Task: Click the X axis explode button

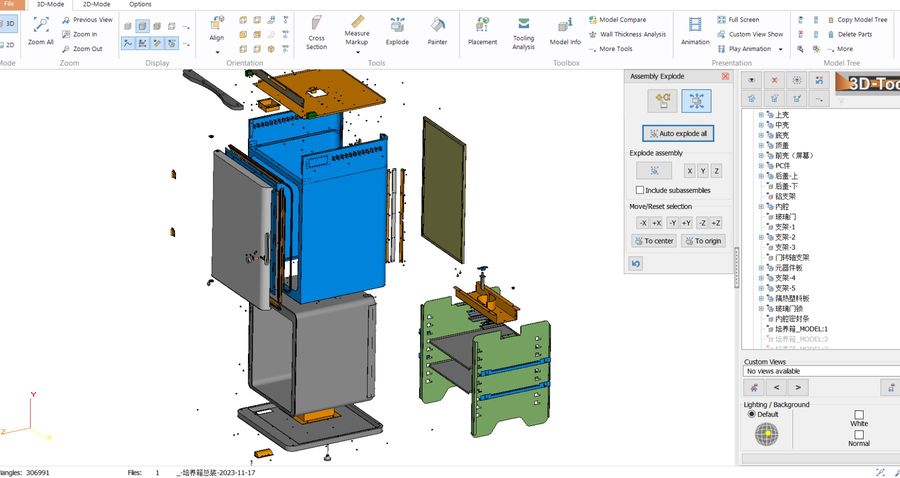Action: click(689, 171)
